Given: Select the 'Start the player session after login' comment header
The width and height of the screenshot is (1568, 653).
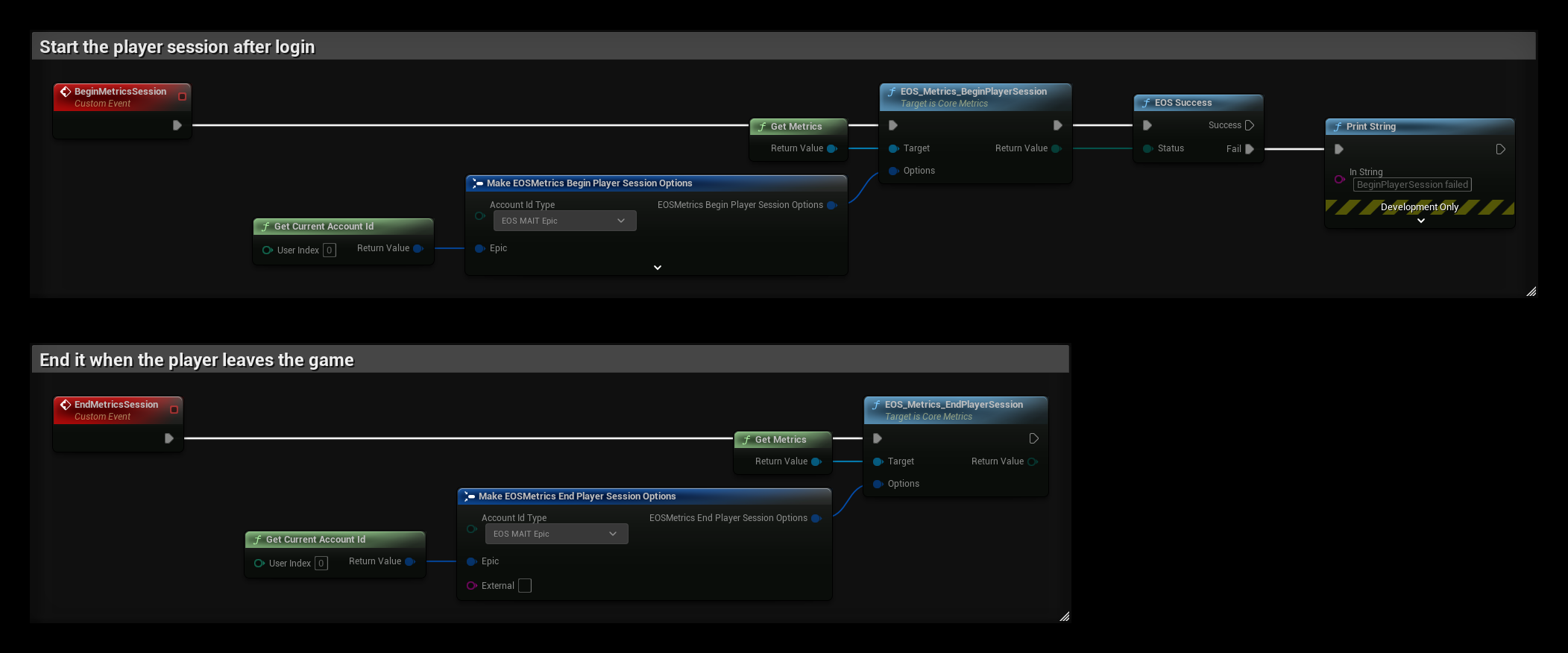Looking at the screenshot, I should tap(784, 46).
